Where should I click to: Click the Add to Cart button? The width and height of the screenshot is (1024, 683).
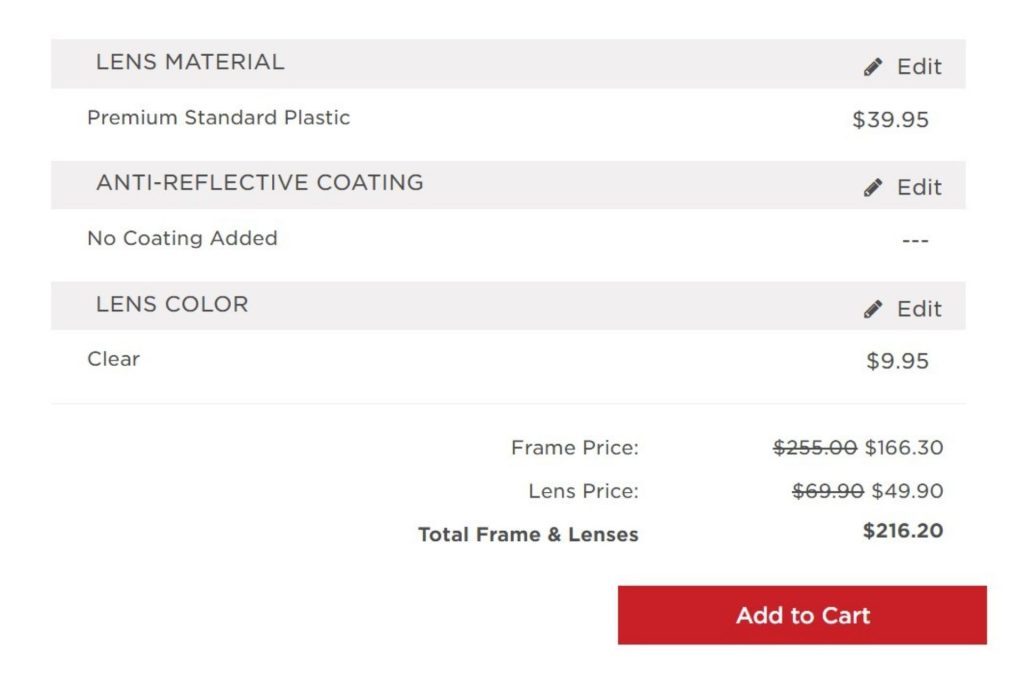tap(802, 615)
